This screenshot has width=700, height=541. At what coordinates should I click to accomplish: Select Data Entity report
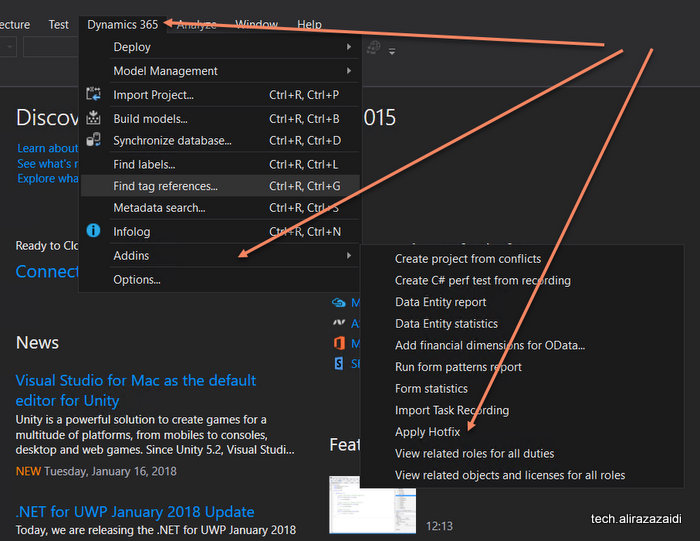coord(522,302)
